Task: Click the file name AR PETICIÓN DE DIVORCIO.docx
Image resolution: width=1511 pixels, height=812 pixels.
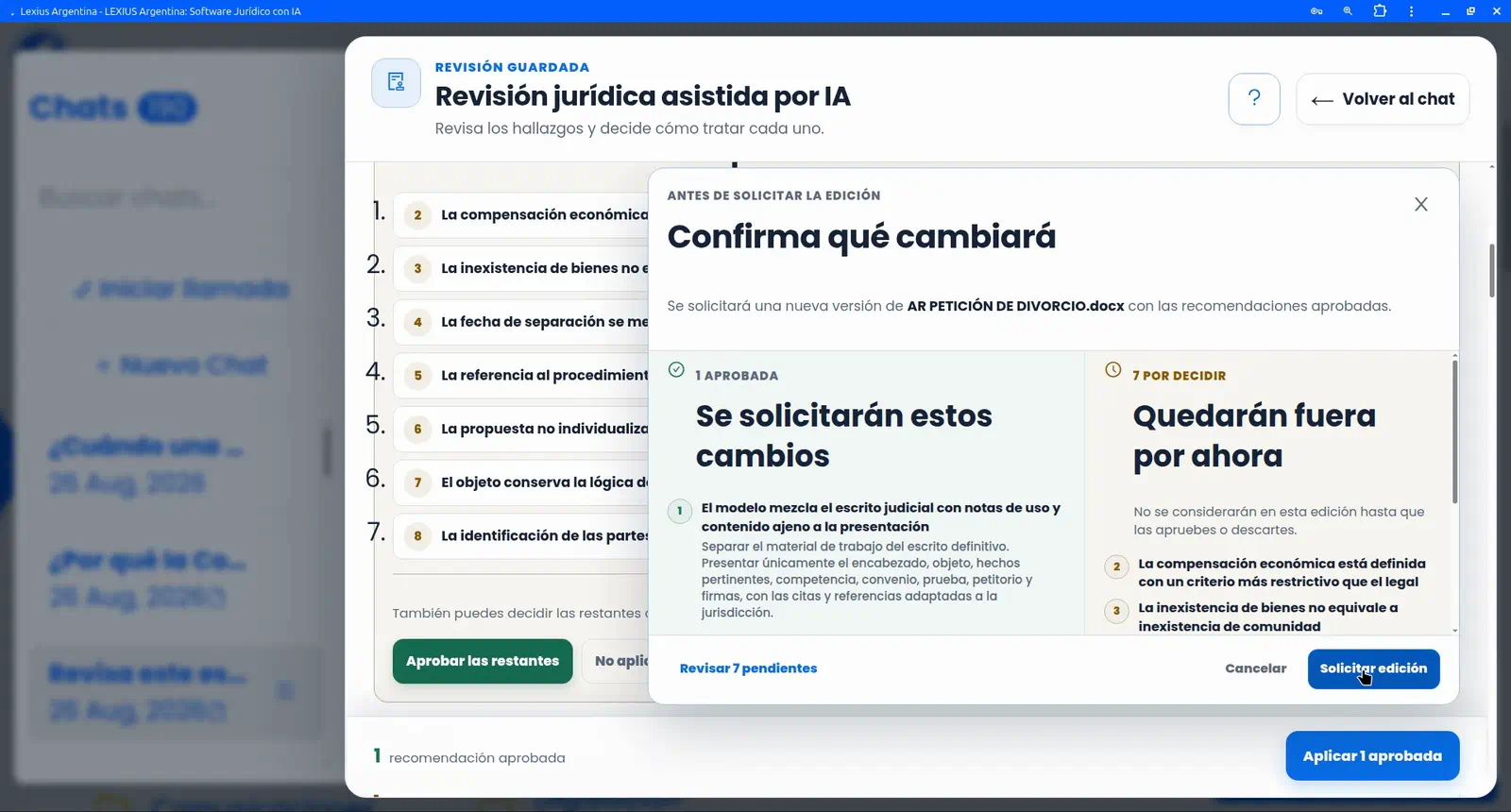Action: pos(1015,306)
